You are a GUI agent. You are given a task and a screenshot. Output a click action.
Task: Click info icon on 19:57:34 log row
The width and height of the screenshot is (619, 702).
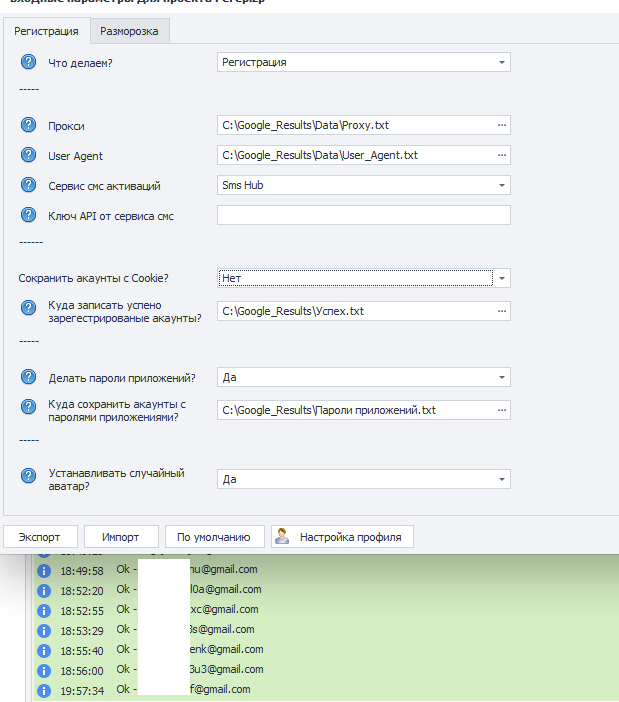point(43,691)
